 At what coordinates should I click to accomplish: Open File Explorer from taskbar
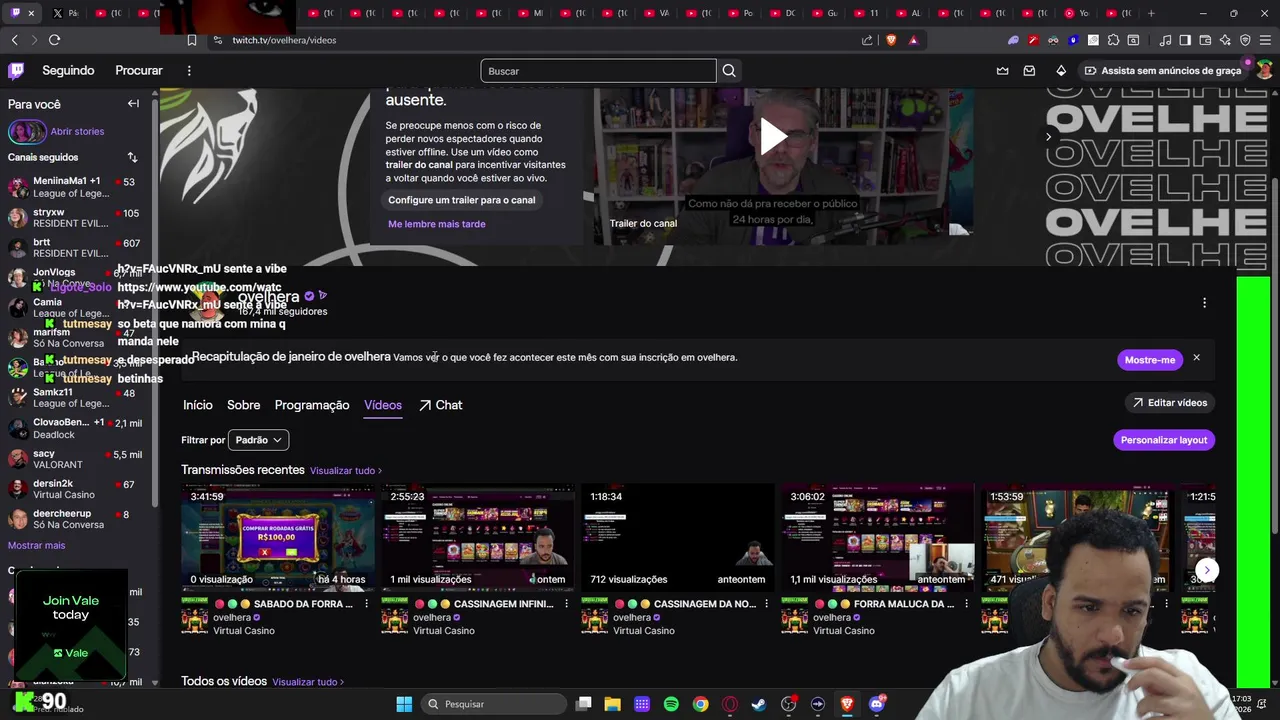click(x=612, y=704)
